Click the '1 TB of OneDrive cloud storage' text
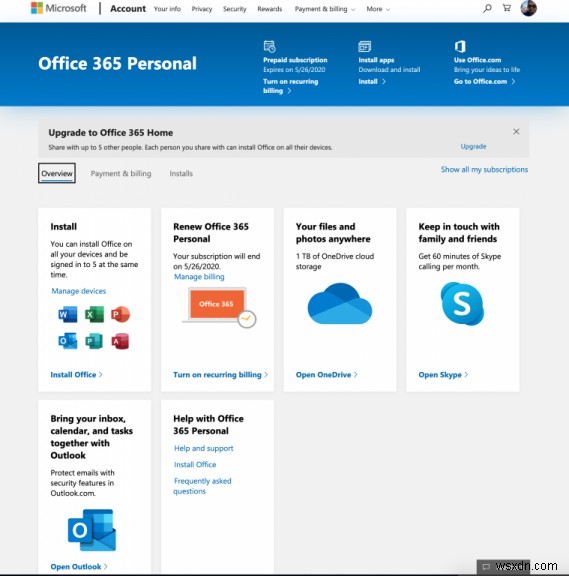Screen dimensions: 569x576 pyautogui.click(x=335, y=261)
